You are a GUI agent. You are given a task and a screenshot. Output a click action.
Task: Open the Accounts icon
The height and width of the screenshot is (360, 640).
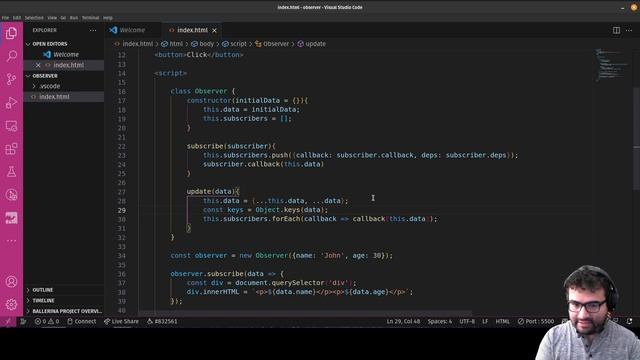(x=11, y=282)
